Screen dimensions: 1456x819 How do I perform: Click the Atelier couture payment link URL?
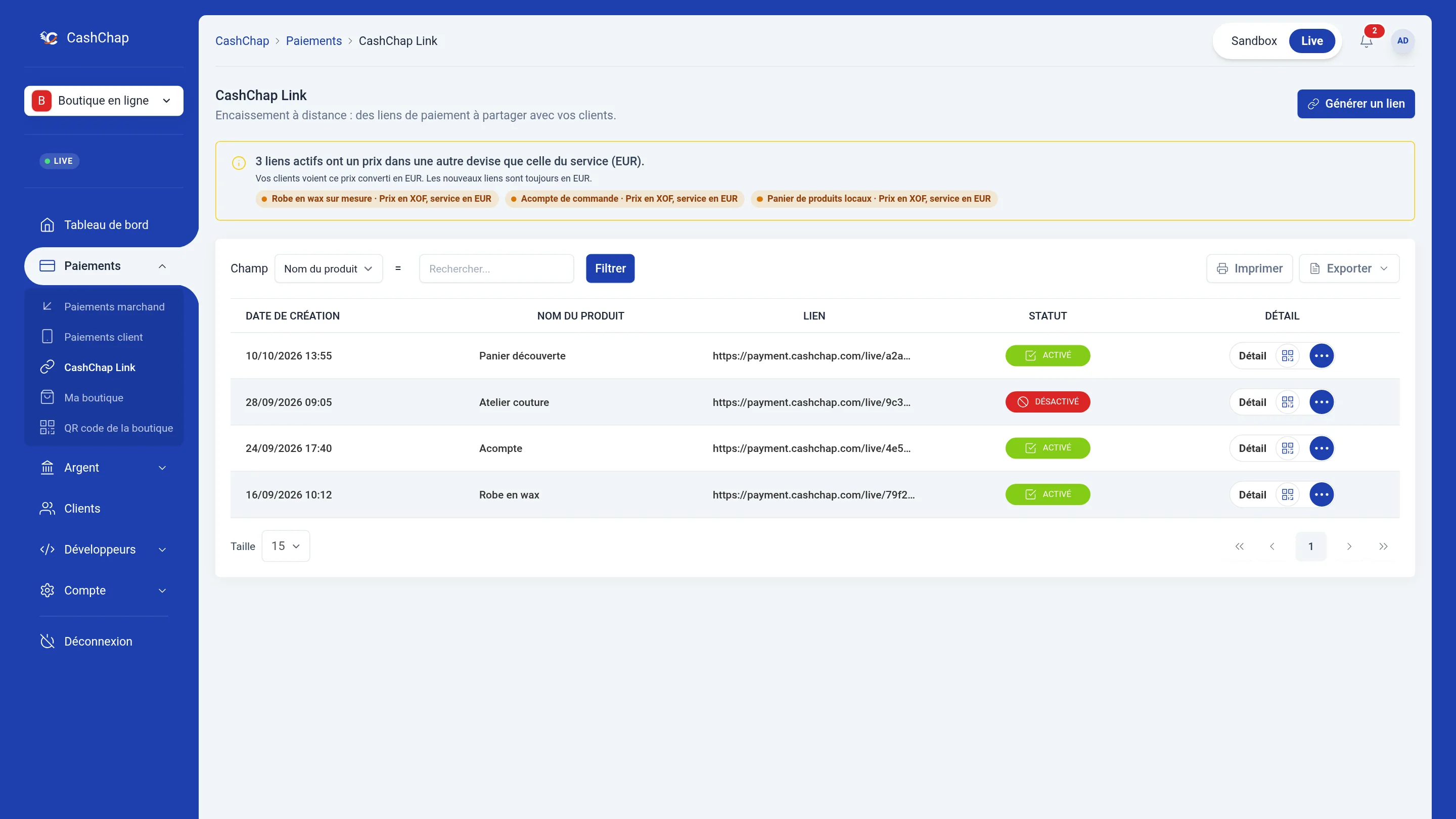811,402
